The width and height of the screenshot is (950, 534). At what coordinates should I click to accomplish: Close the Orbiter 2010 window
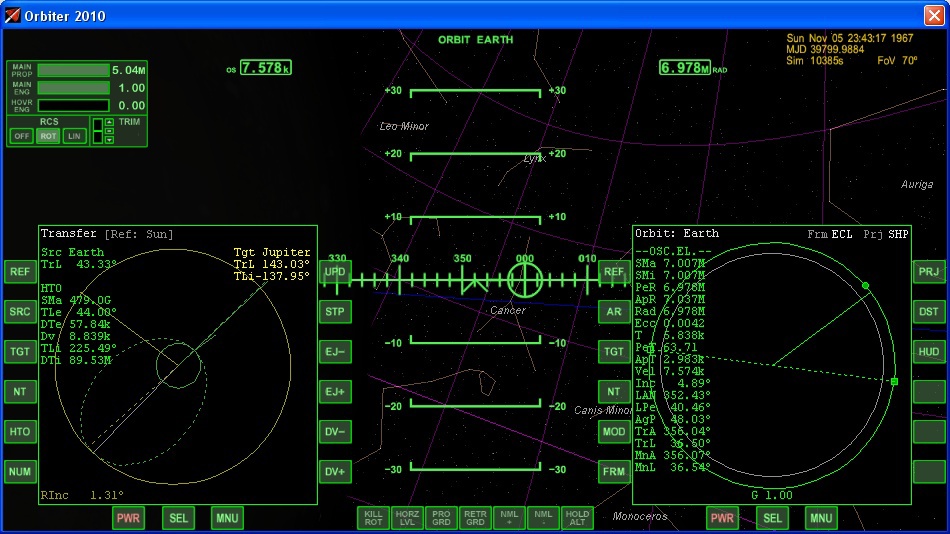934,15
